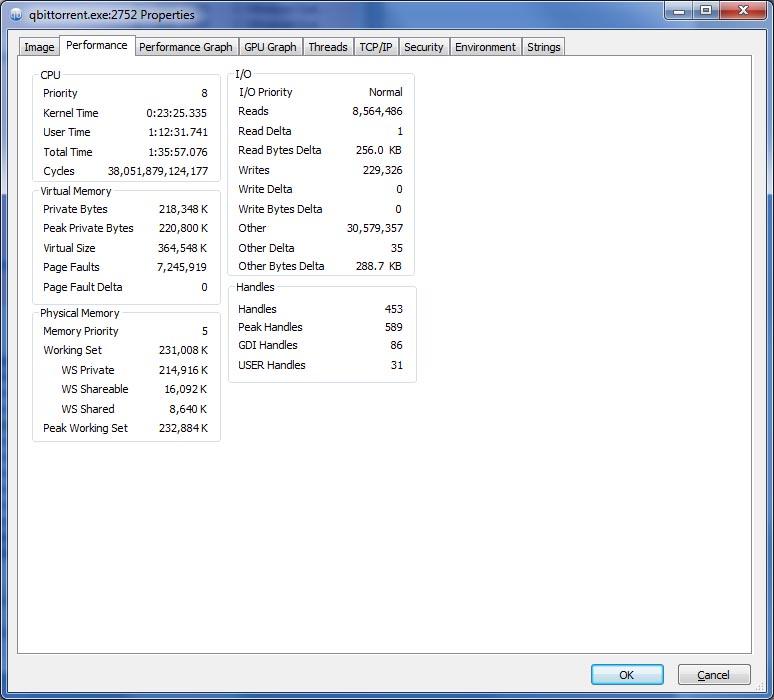Click the Other Delta value 35
774x700 pixels.
[397, 248]
